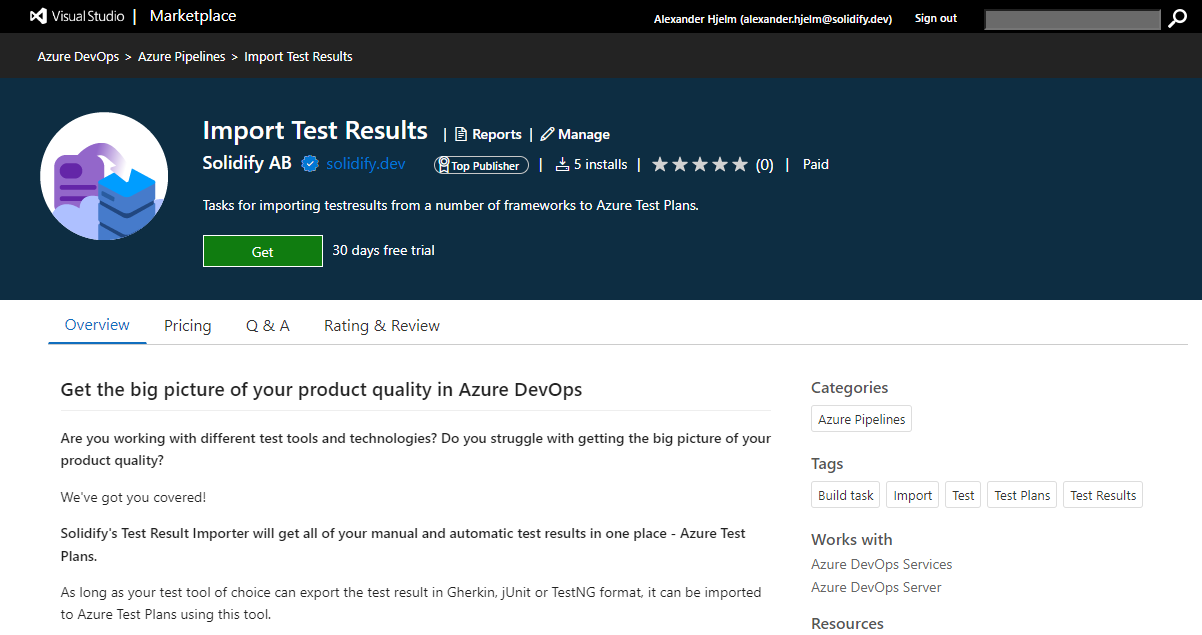
Task: Click the Import Test Results title
Action: 315,131
